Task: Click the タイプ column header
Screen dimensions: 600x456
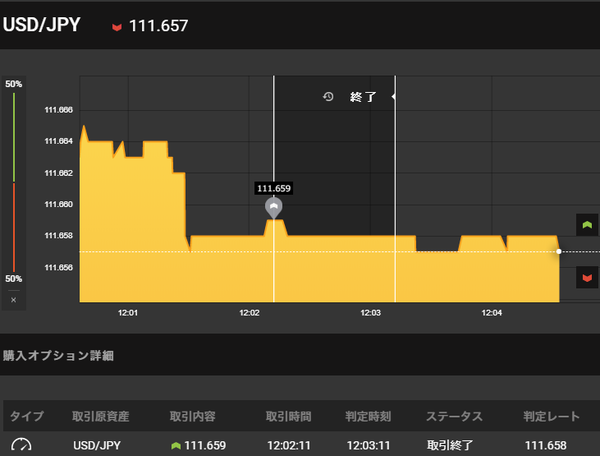Action: pyautogui.click(x=27, y=416)
